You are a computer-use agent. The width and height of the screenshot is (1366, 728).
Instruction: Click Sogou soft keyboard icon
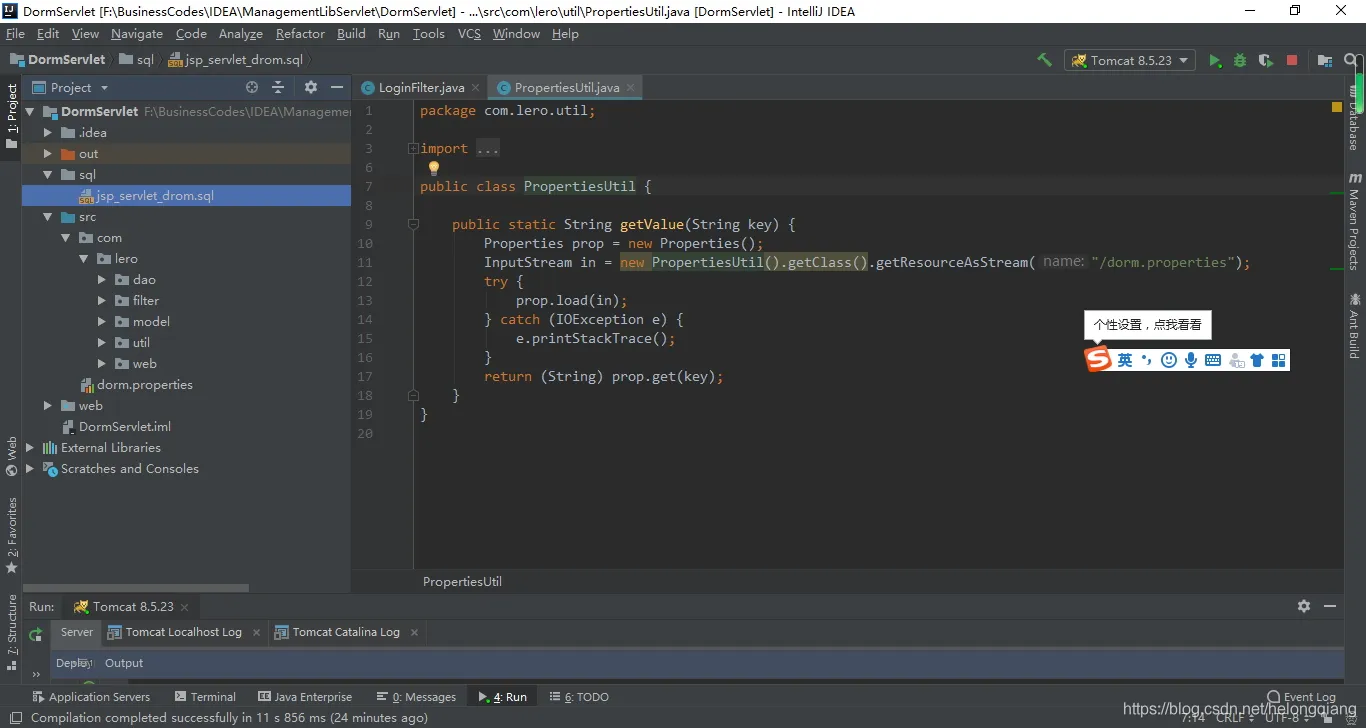pos(1213,360)
